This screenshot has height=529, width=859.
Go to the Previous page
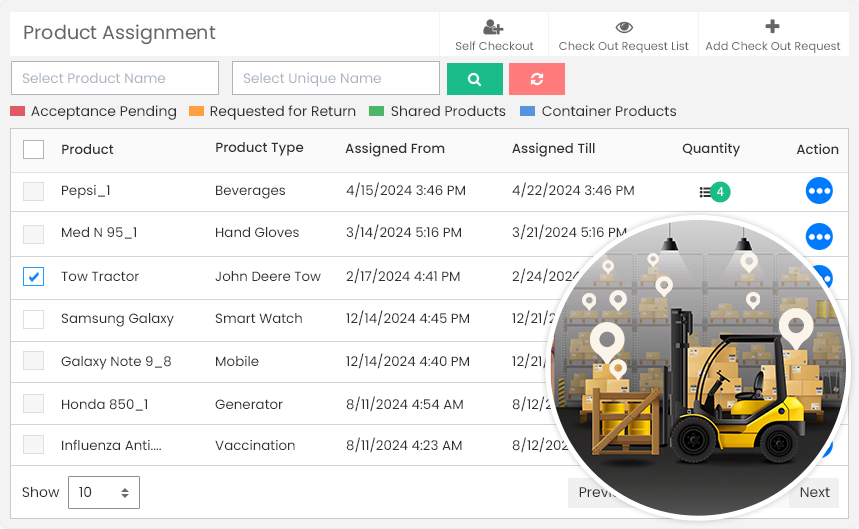coord(590,492)
